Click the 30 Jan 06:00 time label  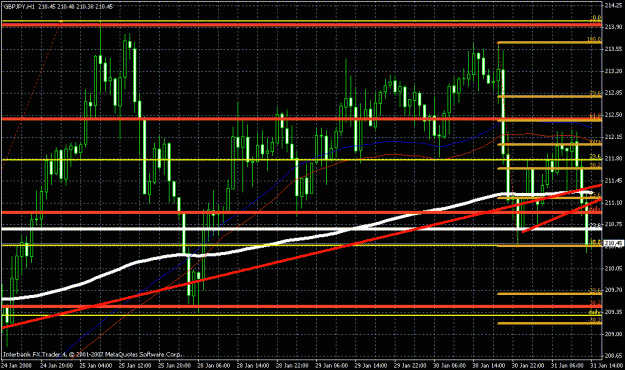coord(449,366)
